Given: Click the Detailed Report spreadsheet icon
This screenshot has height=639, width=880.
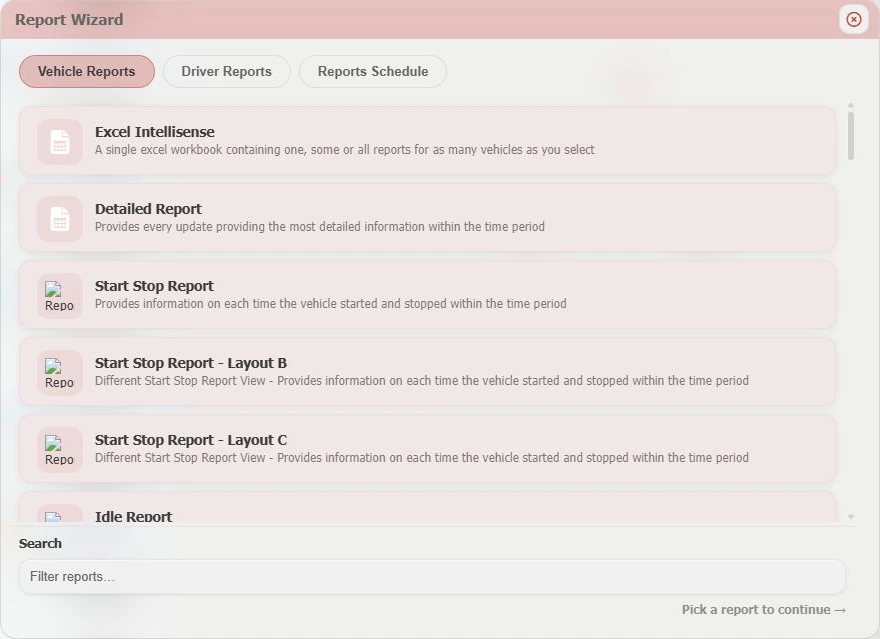Looking at the screenshot, I should click(59, 218).
